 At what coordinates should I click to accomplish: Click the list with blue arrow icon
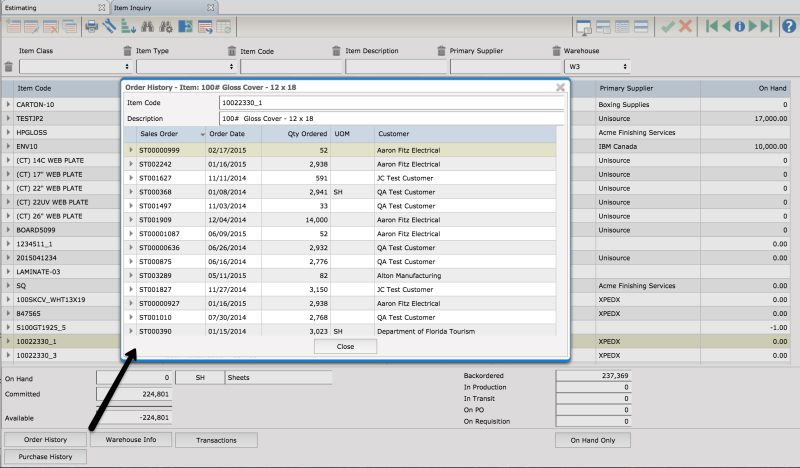[x=205, y=26]
